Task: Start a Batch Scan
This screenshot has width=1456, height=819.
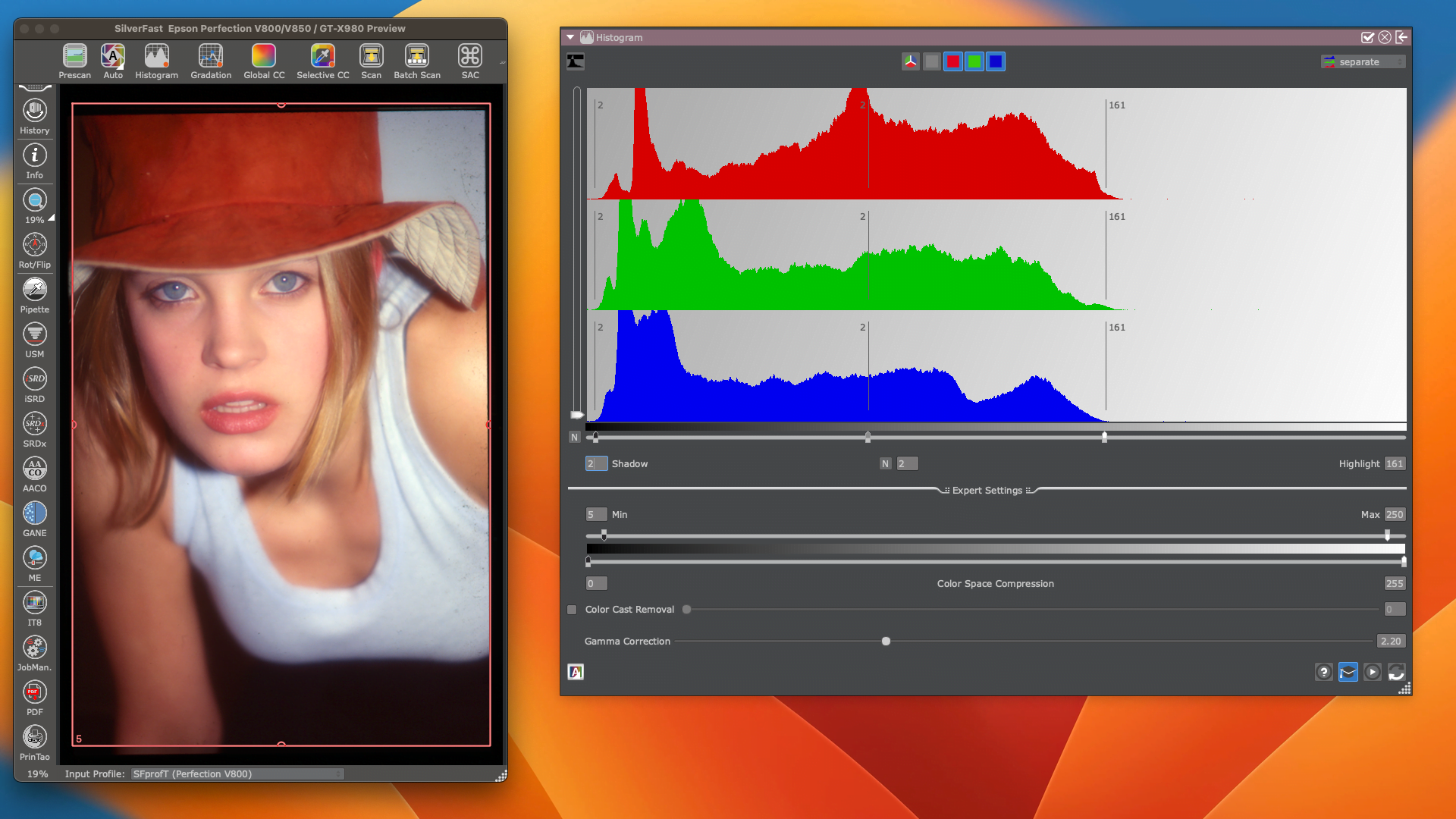Action: 416,61
